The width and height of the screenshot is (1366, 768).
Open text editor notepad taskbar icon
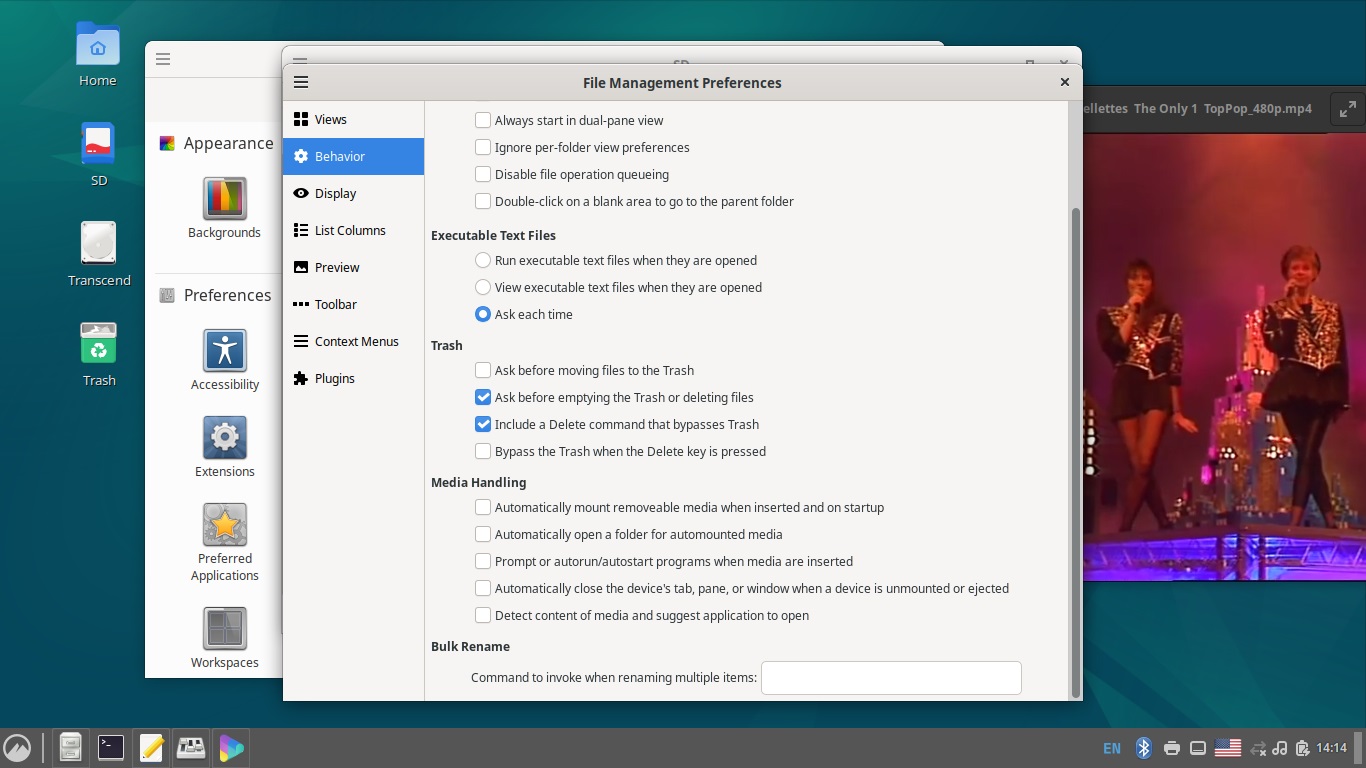[x=151, y=747]
